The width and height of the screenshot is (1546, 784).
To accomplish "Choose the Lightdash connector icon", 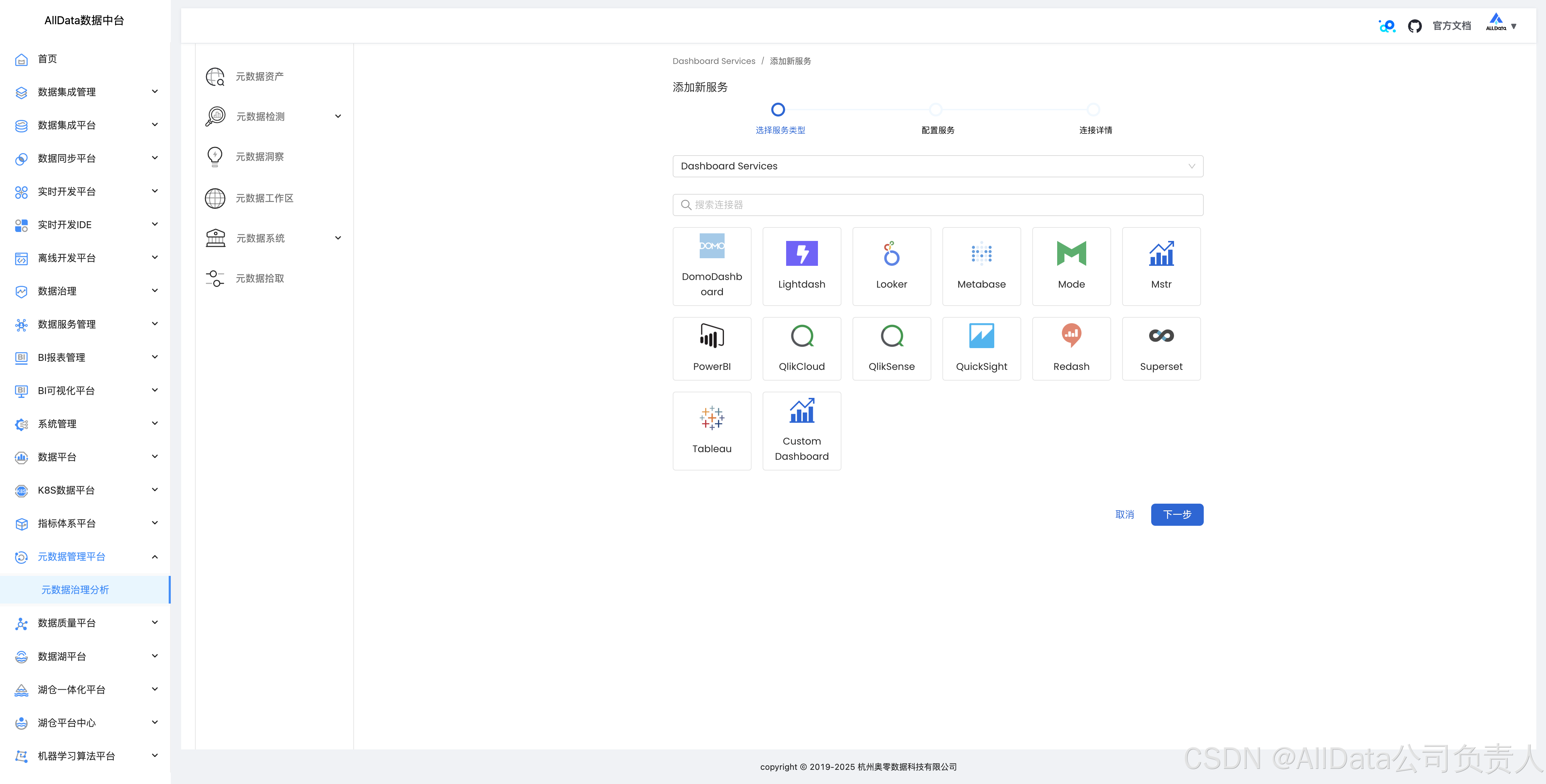I will click(x=802, y=253).
